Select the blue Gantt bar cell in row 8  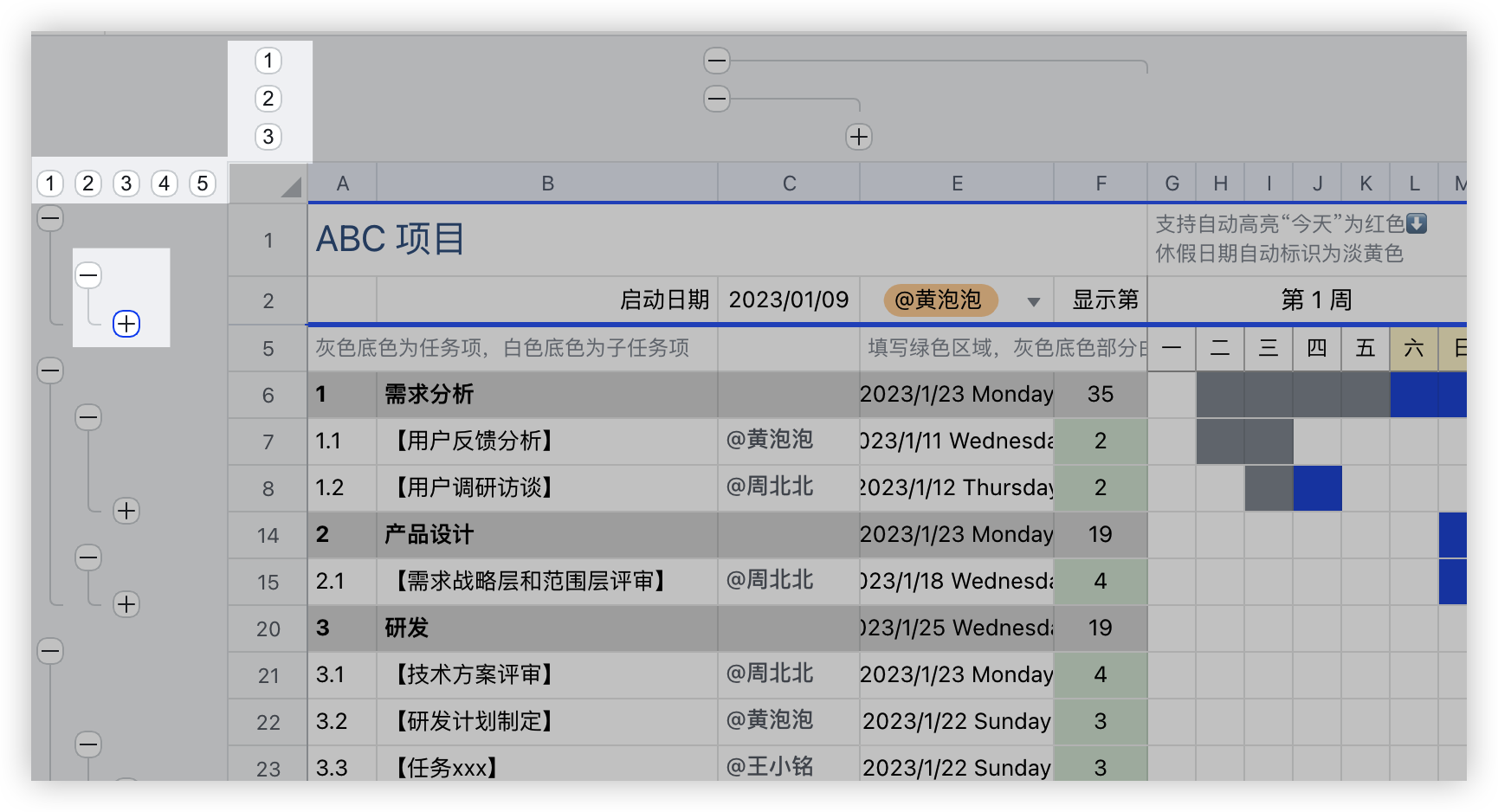pos(1316,487)
